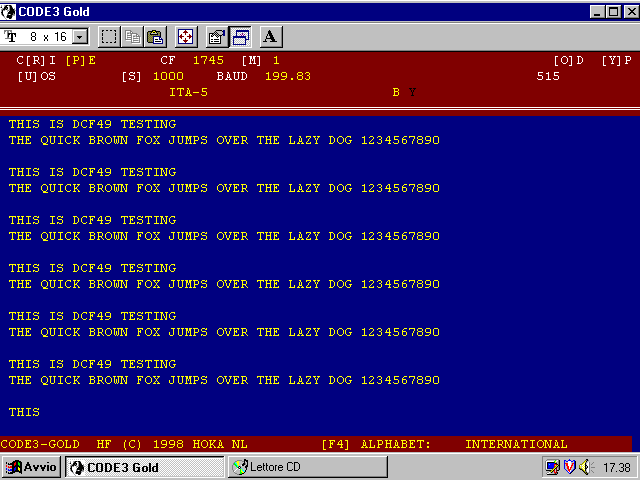Close the CODE3 Gold window
The height and width of the screenshot is (480, 640).
tap(627, 10)
